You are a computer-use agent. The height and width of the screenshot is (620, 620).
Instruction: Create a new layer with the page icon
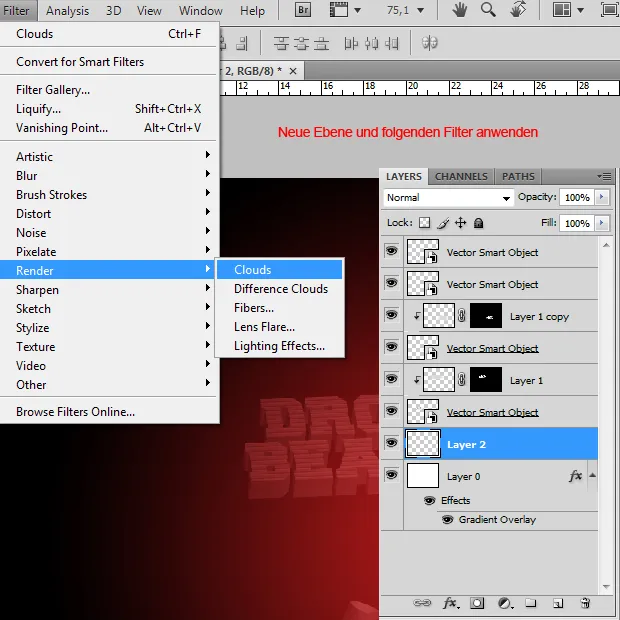(x=558, y=603)
